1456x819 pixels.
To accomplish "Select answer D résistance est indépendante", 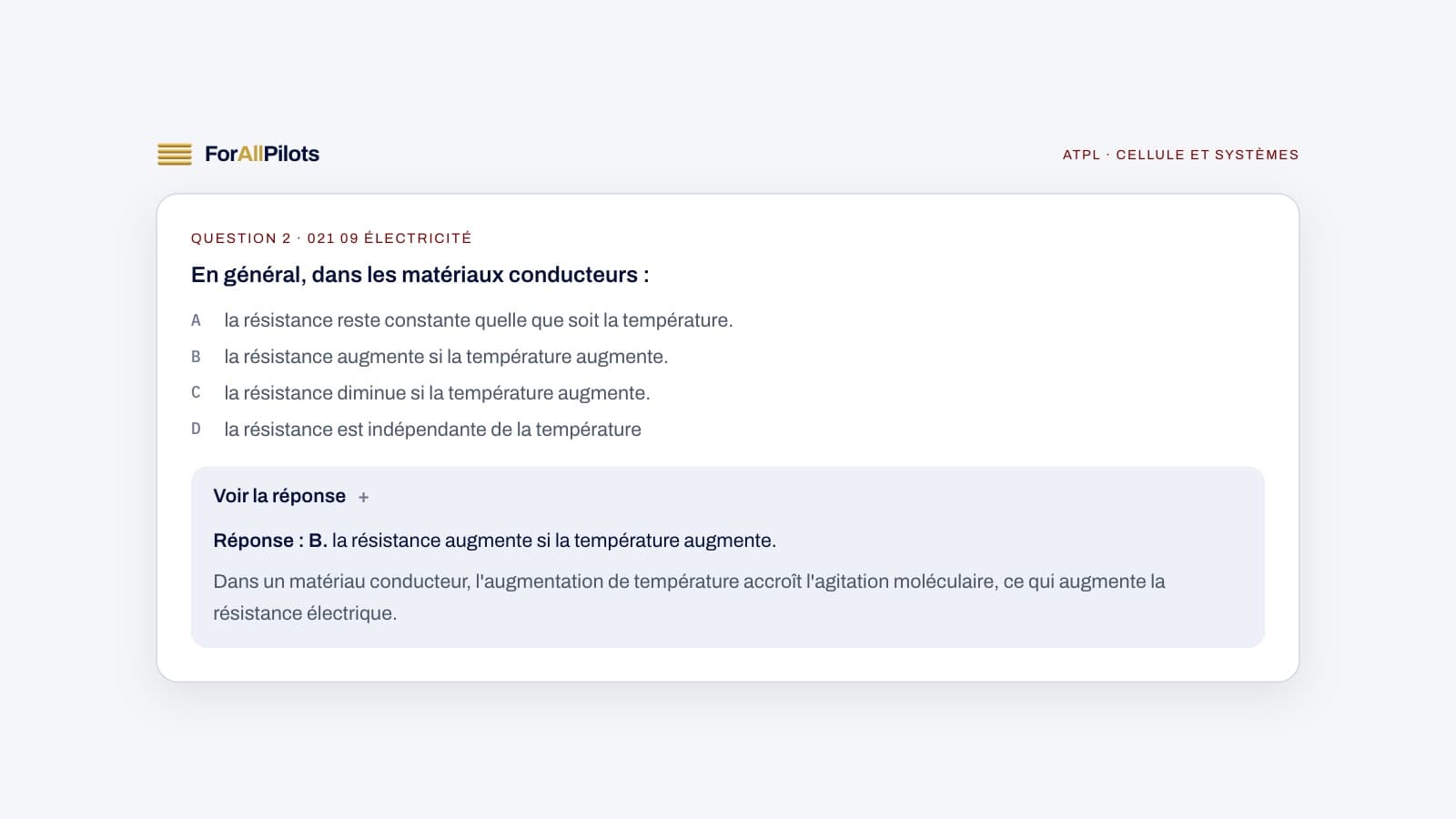I will click(432, 430).
